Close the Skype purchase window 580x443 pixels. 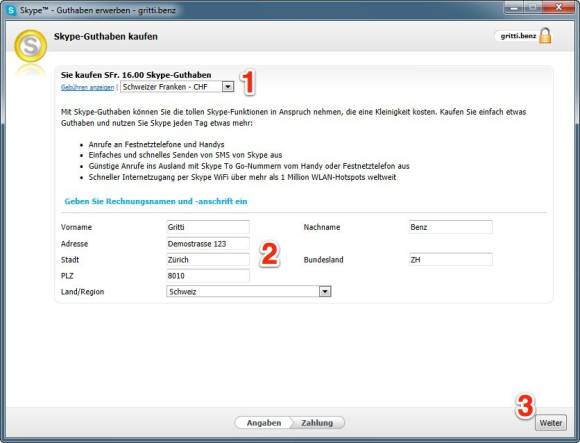(x=559, y=8)
